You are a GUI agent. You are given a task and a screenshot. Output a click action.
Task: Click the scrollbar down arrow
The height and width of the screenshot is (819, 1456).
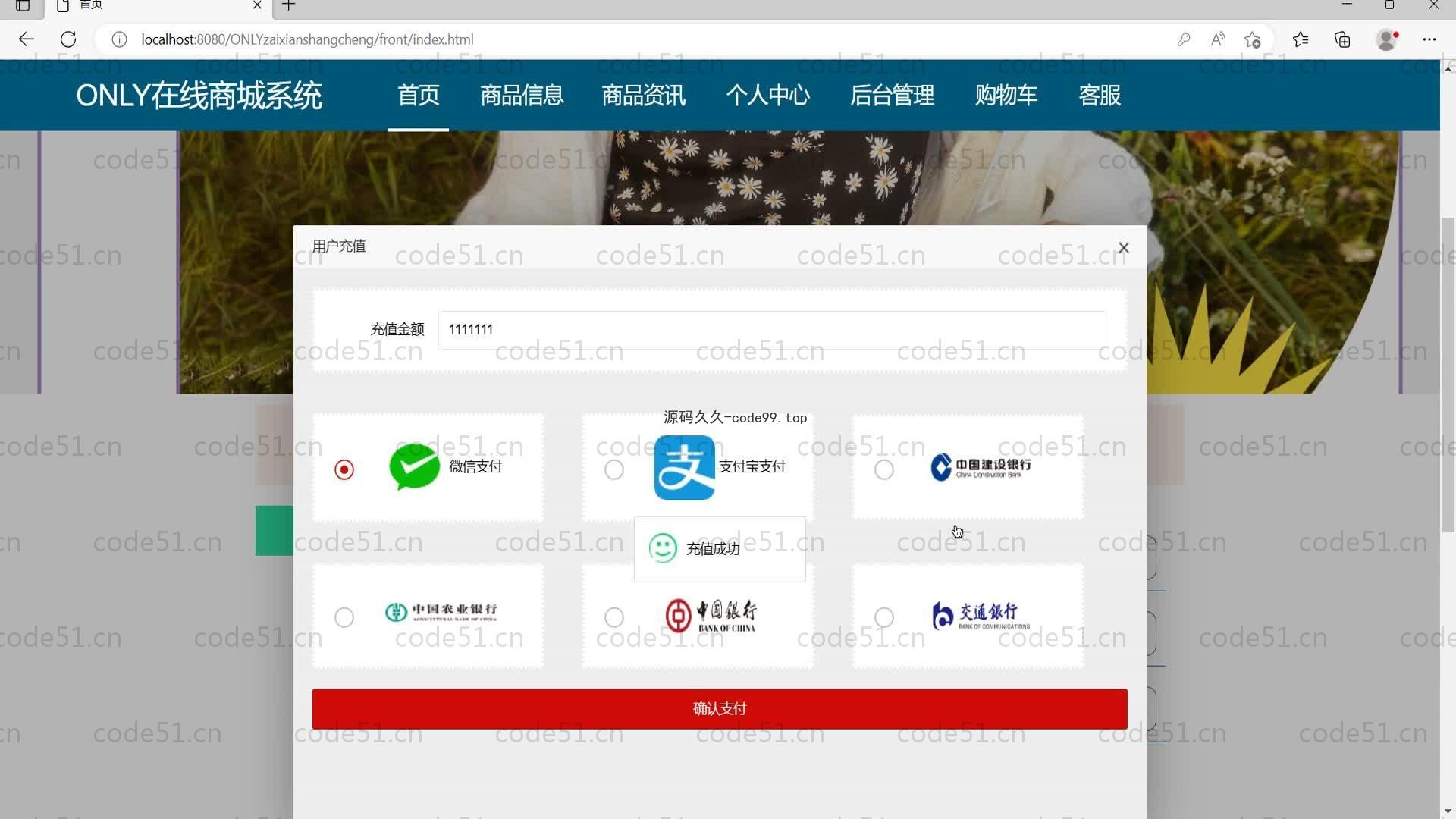1448,811
